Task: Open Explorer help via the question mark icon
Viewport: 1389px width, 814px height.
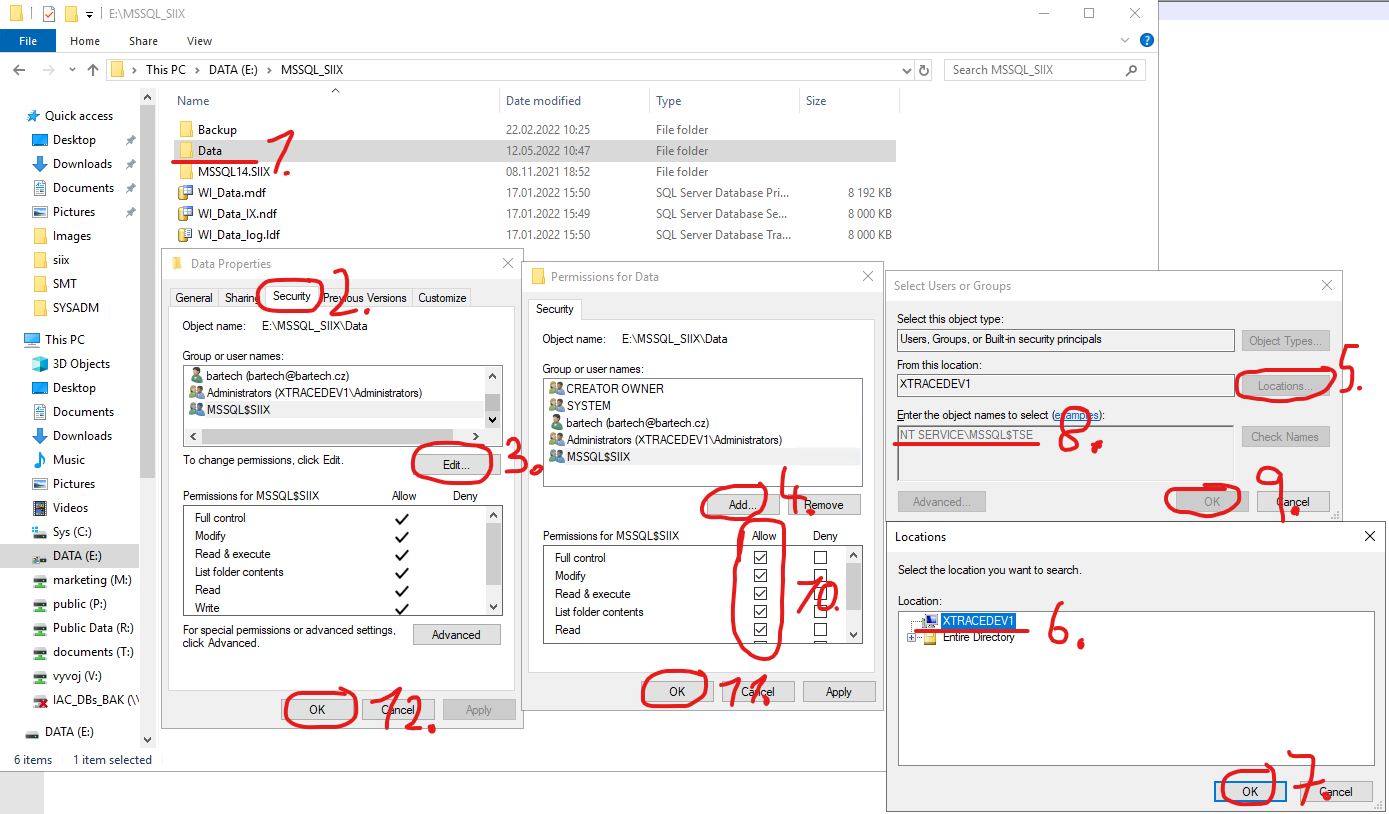Action: pyautogui.click(x=1146, y=40)
